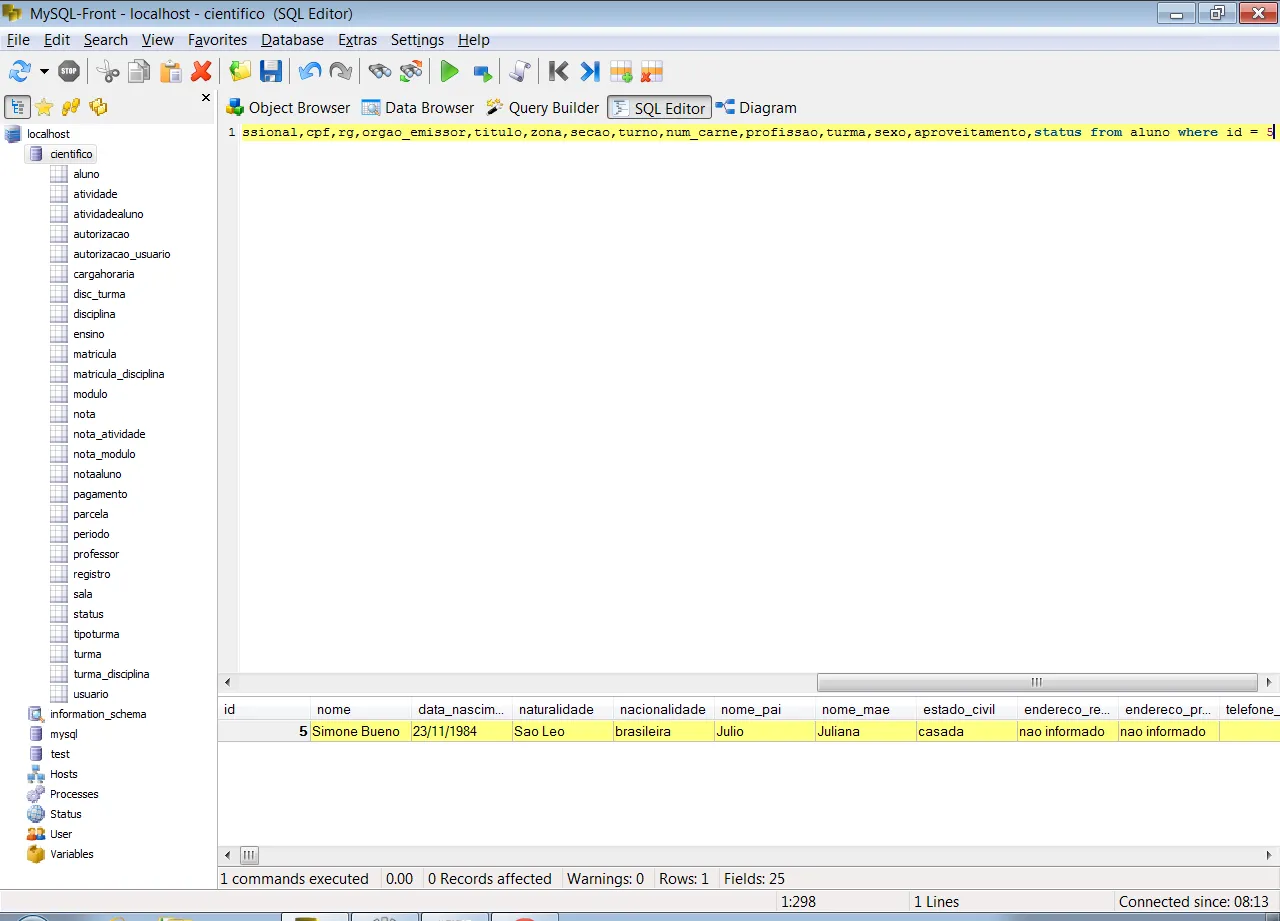This screenshot has width=1280, height=921.
Task: Open the Database menu
Action: coord(292,40)
